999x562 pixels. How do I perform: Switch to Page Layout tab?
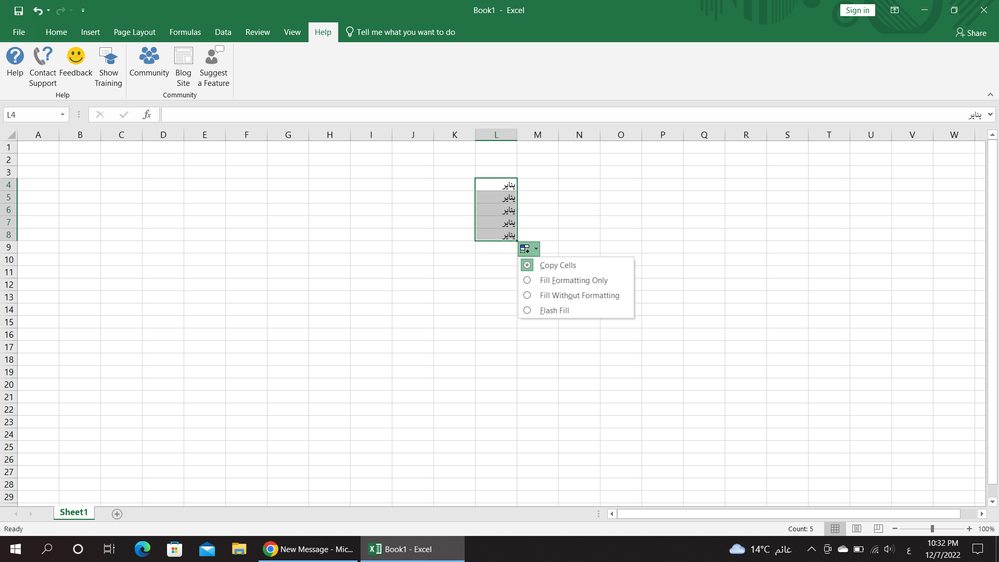point(134,32)
